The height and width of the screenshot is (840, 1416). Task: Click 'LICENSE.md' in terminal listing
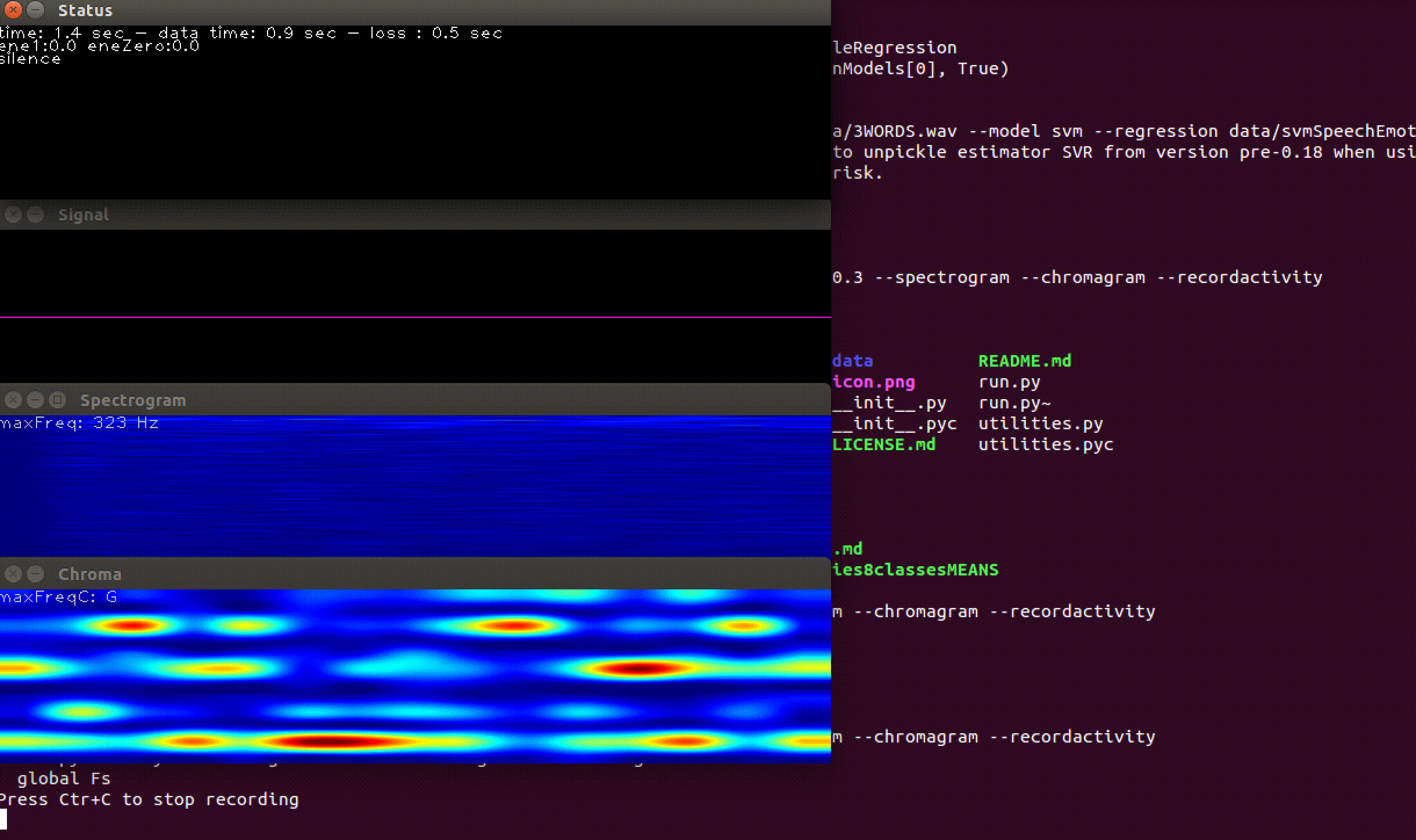click(884, 444)
